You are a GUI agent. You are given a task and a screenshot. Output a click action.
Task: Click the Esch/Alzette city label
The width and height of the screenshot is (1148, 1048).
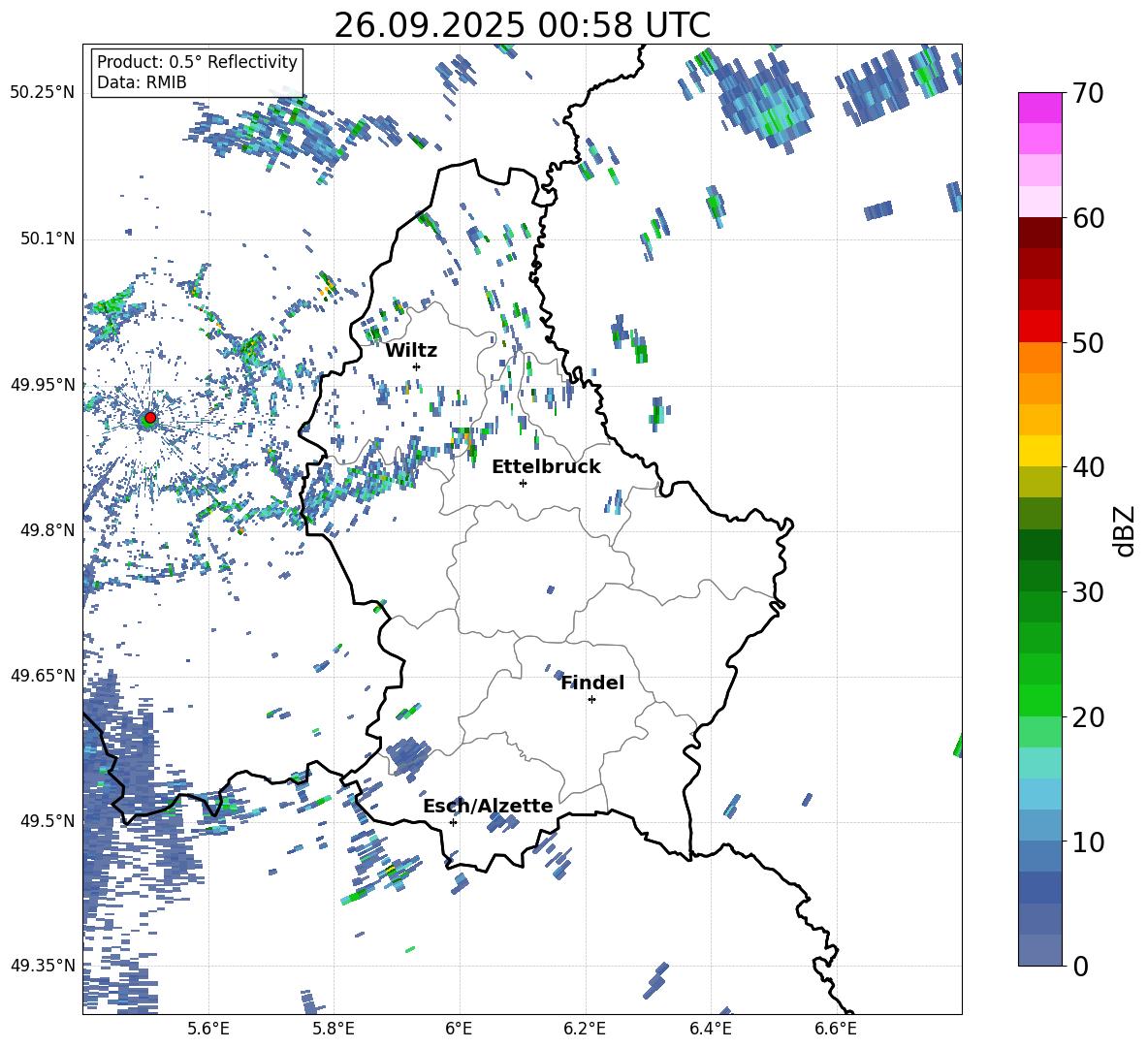pos(488,806)
